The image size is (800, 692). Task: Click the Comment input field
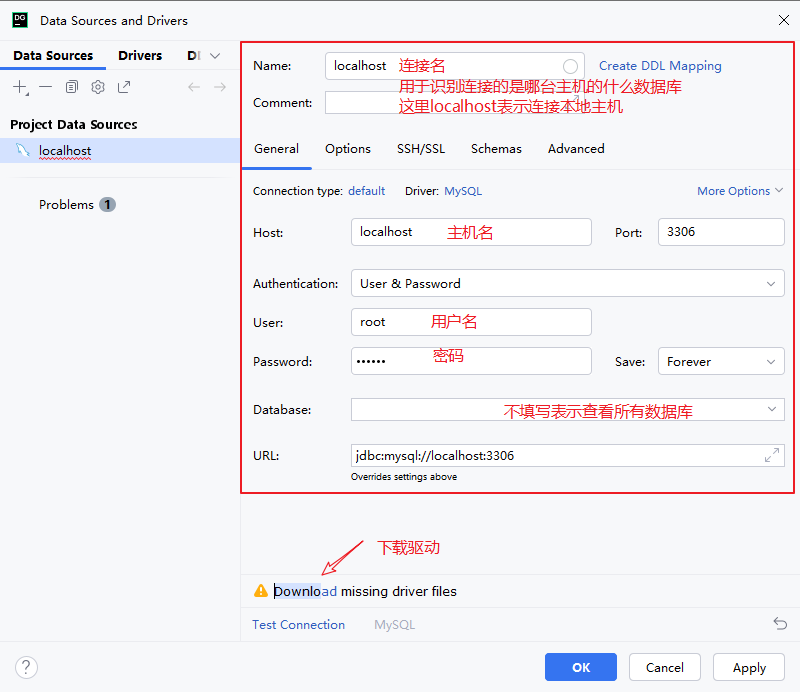[455, 103]
